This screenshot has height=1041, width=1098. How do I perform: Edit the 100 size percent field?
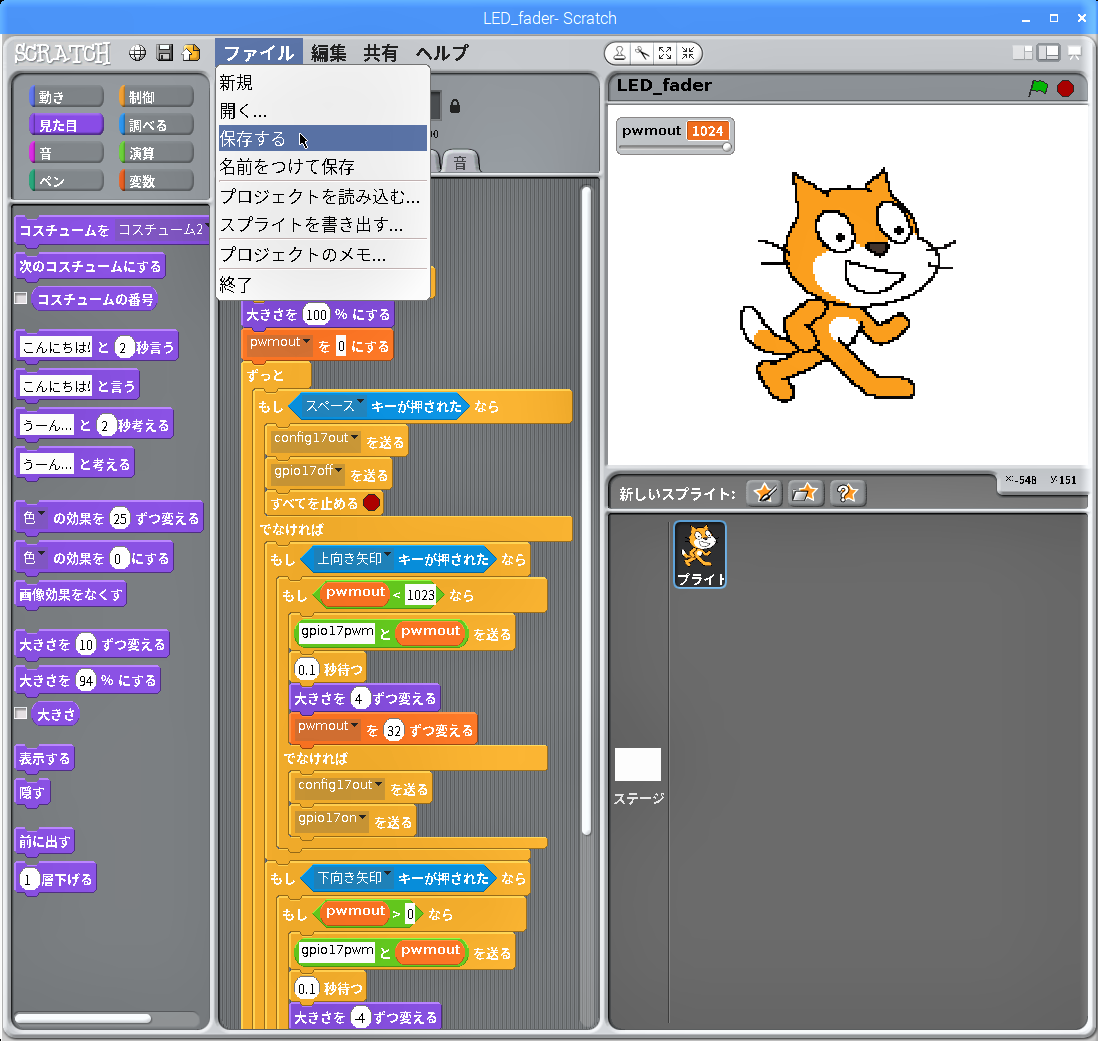tap(317, 315)
